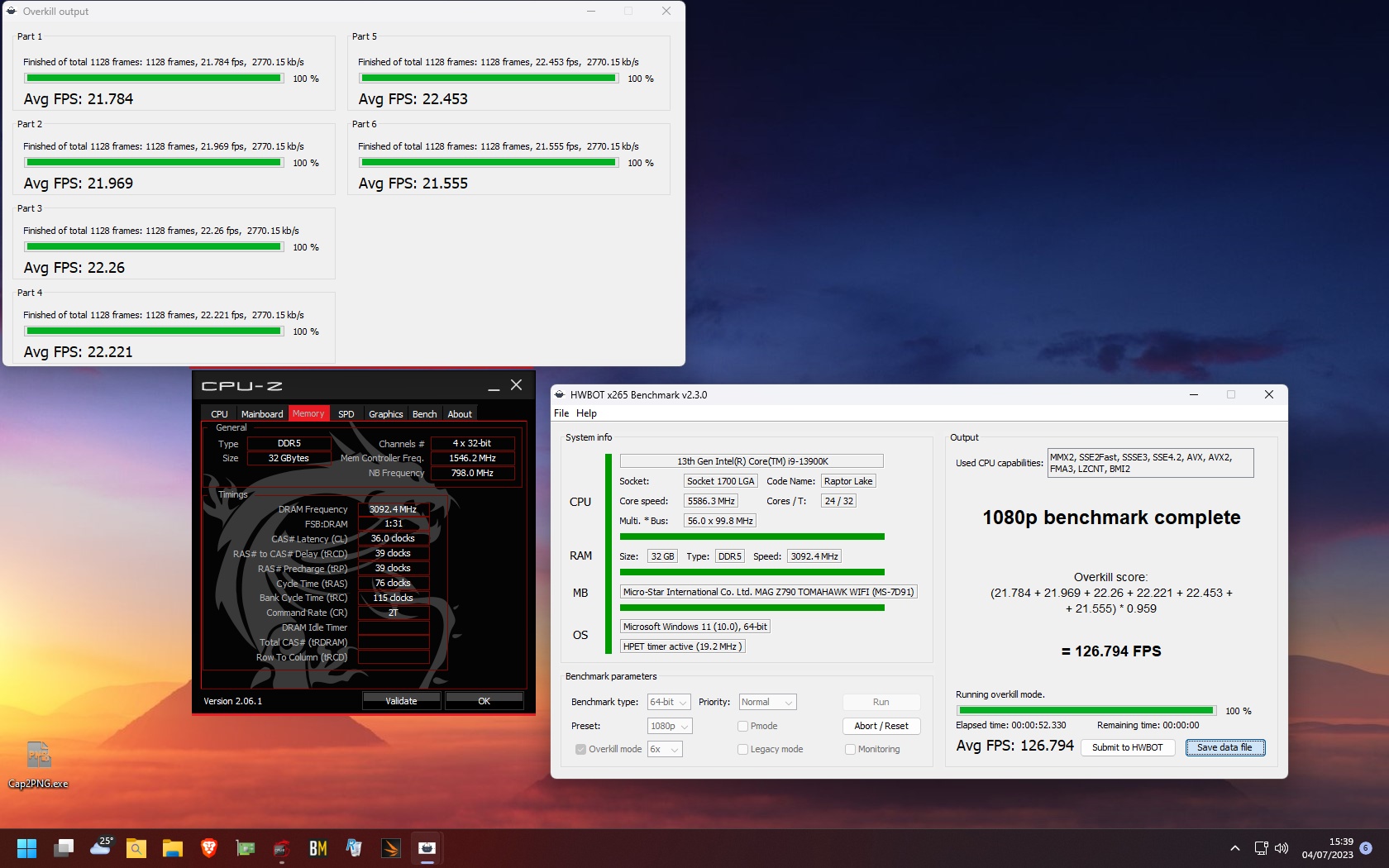Viewport: 1389px width, 868px height.
Task: Open the File menu in HWBOT
Action: click(561, 413)
